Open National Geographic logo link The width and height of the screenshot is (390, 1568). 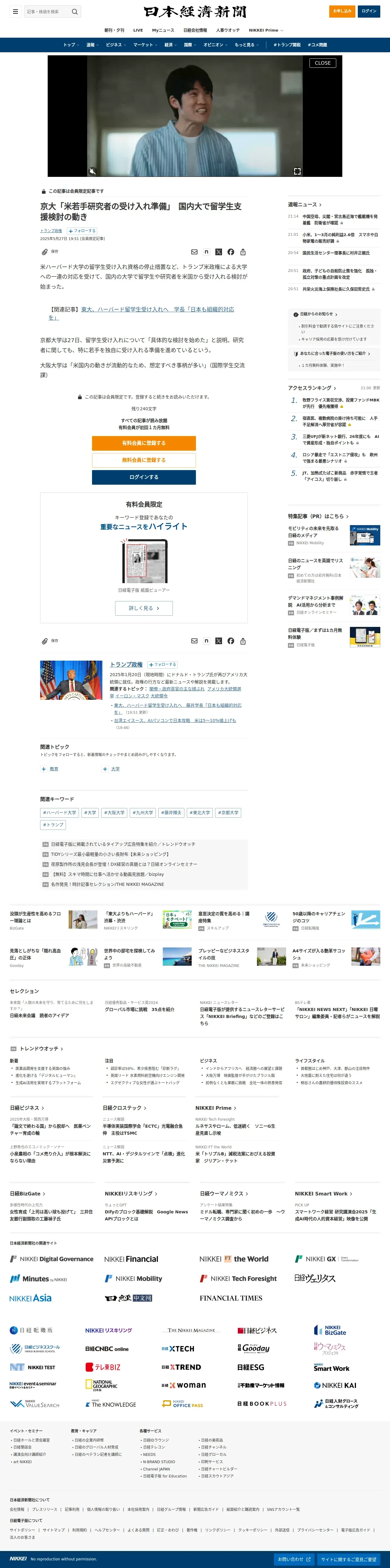tap(101, 1385)
